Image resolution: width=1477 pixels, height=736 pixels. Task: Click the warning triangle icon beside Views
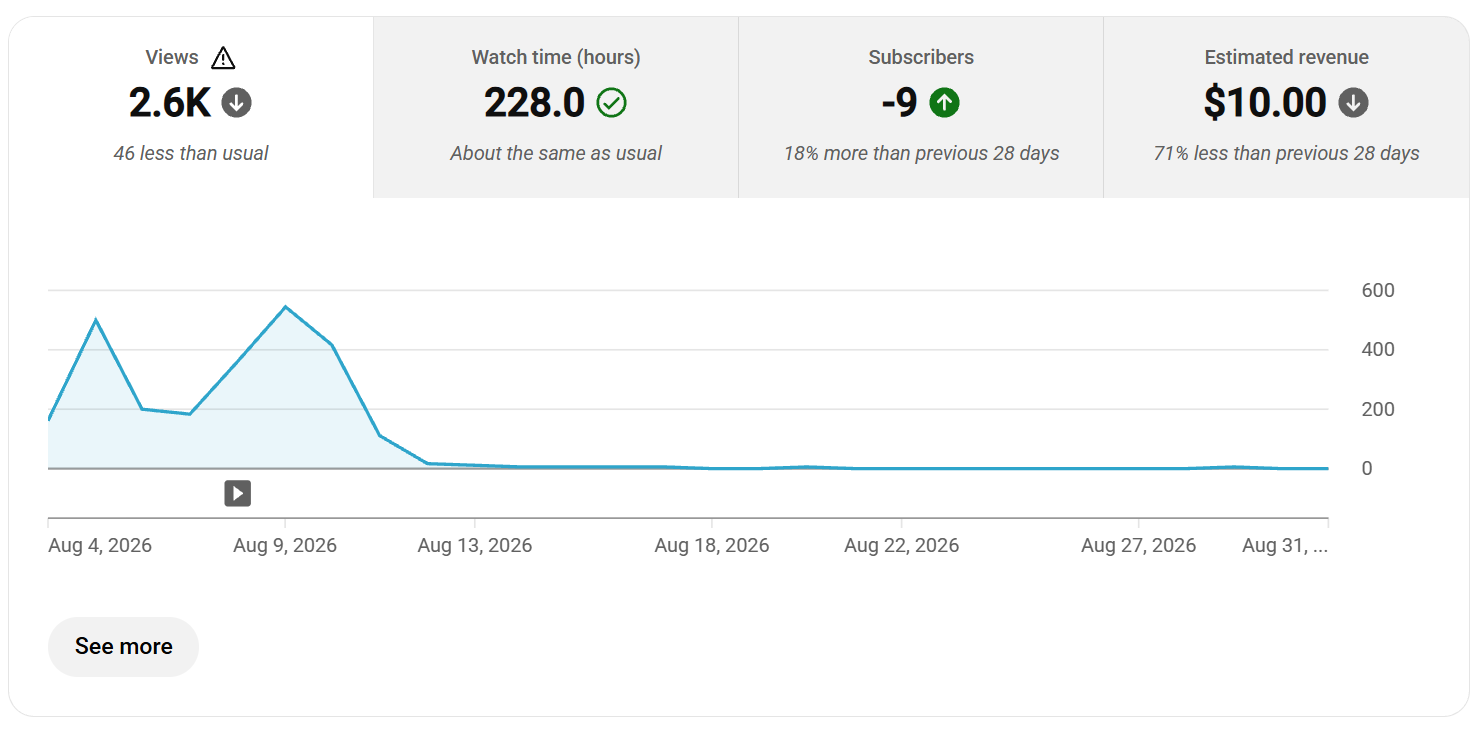(223, 58)
